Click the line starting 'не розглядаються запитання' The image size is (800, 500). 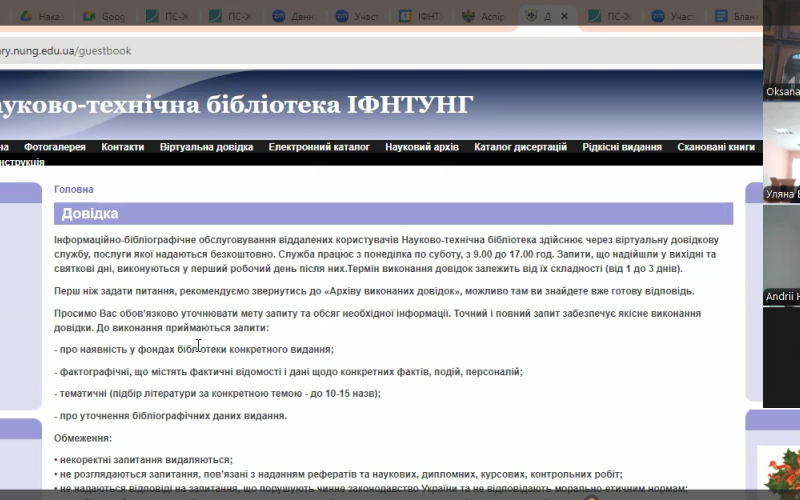coord(338,474)
